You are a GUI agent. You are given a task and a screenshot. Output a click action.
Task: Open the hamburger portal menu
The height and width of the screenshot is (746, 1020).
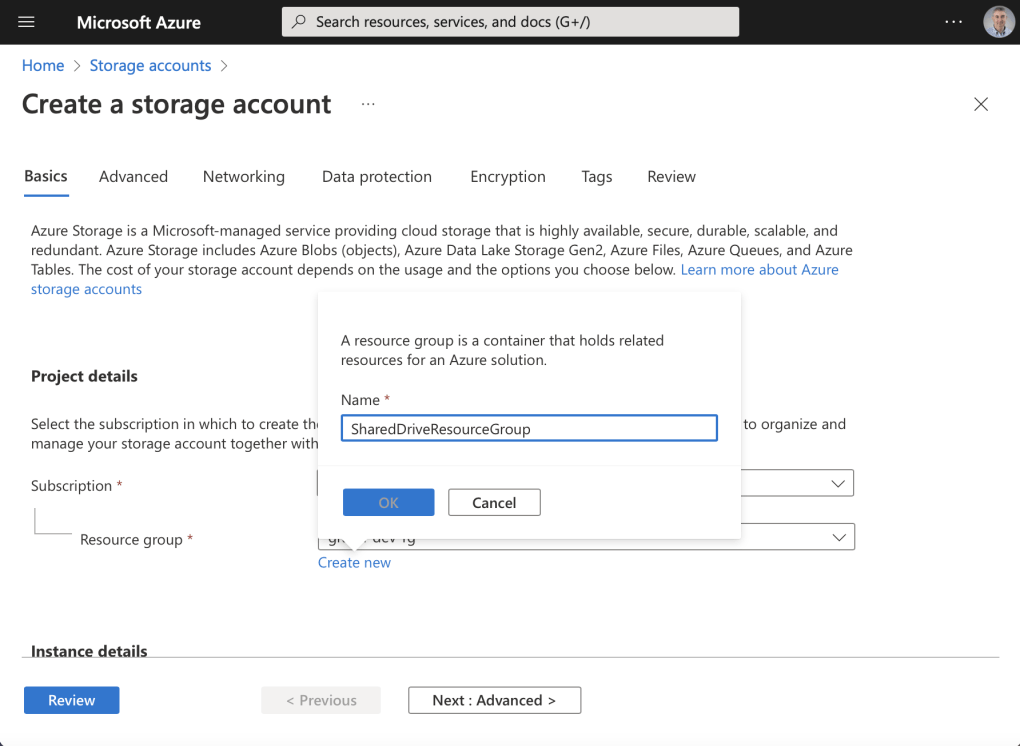coord(27,22)
